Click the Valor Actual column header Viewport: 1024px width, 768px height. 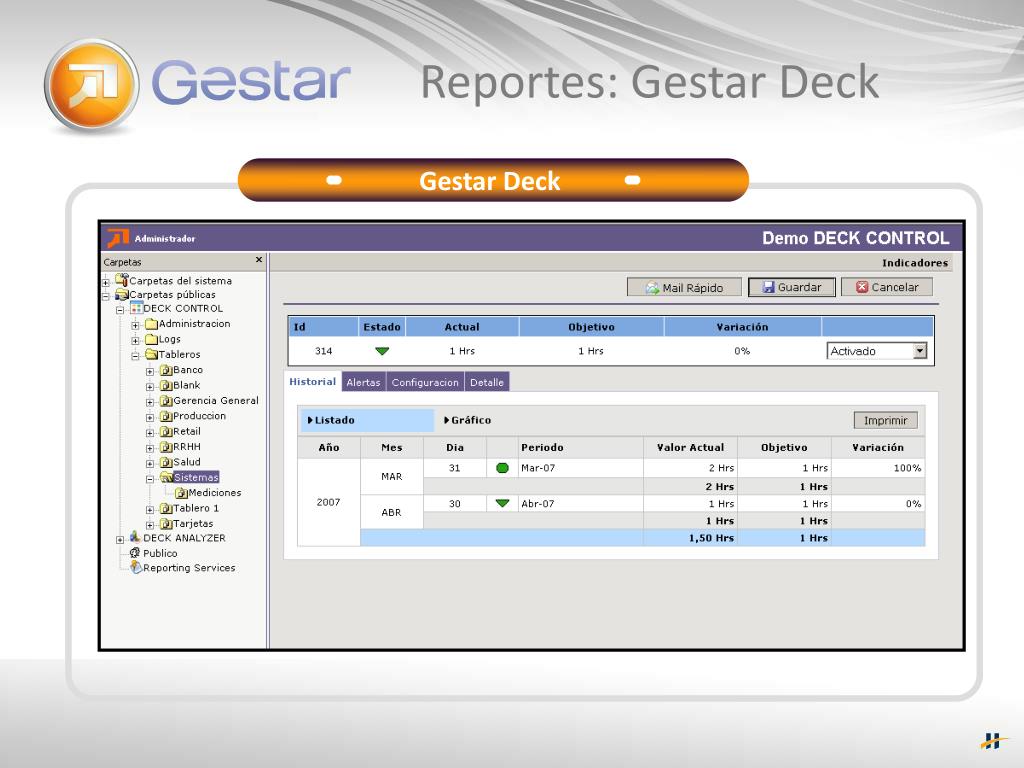pos(690,447)
